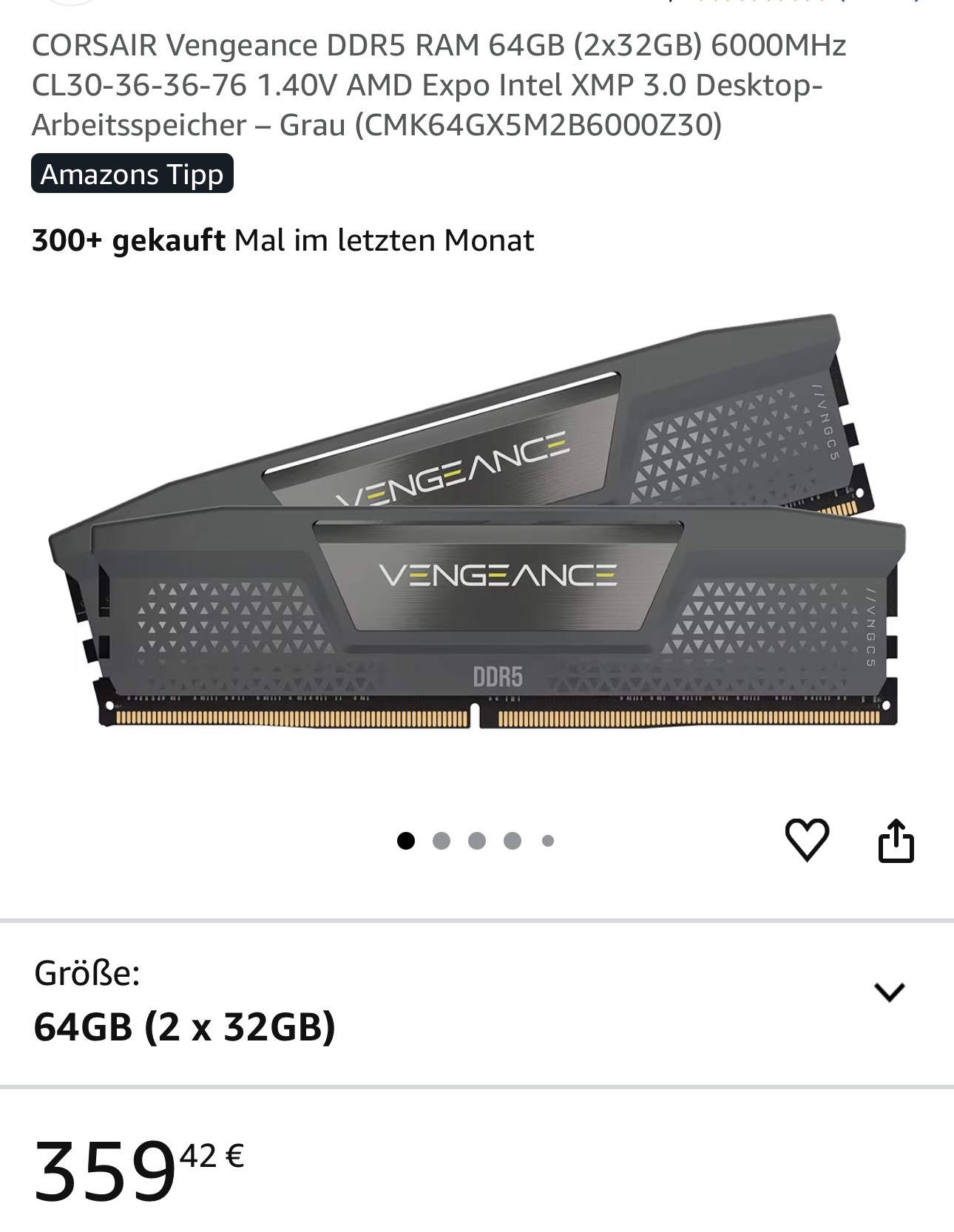954x1232 pixels.
Task: Tap the Amazons Tipp badge
Action: 132,174
